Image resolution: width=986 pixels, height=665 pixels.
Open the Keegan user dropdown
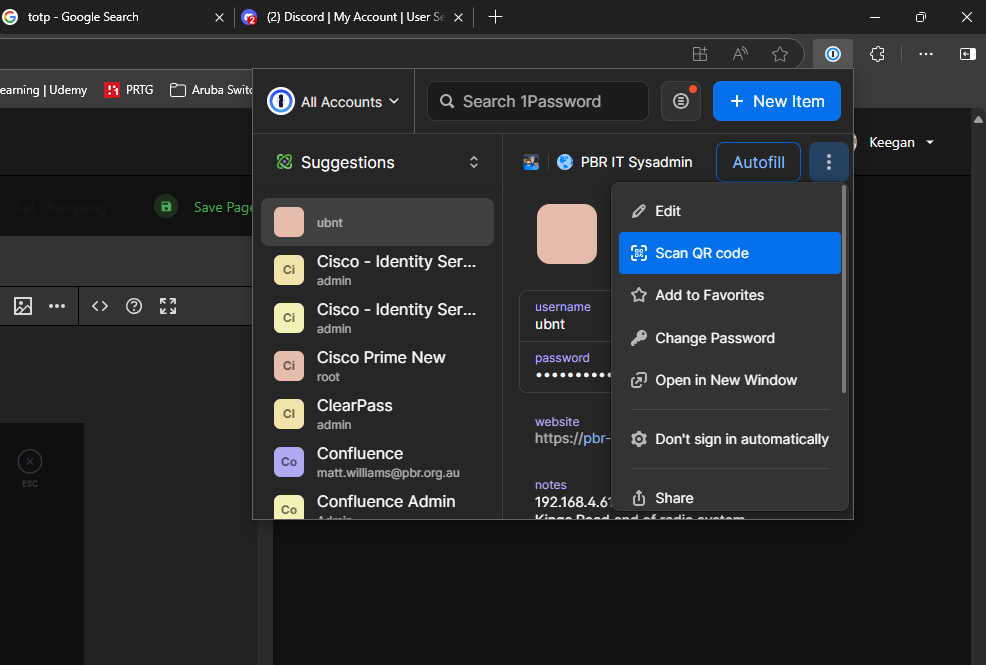[900, 143]
